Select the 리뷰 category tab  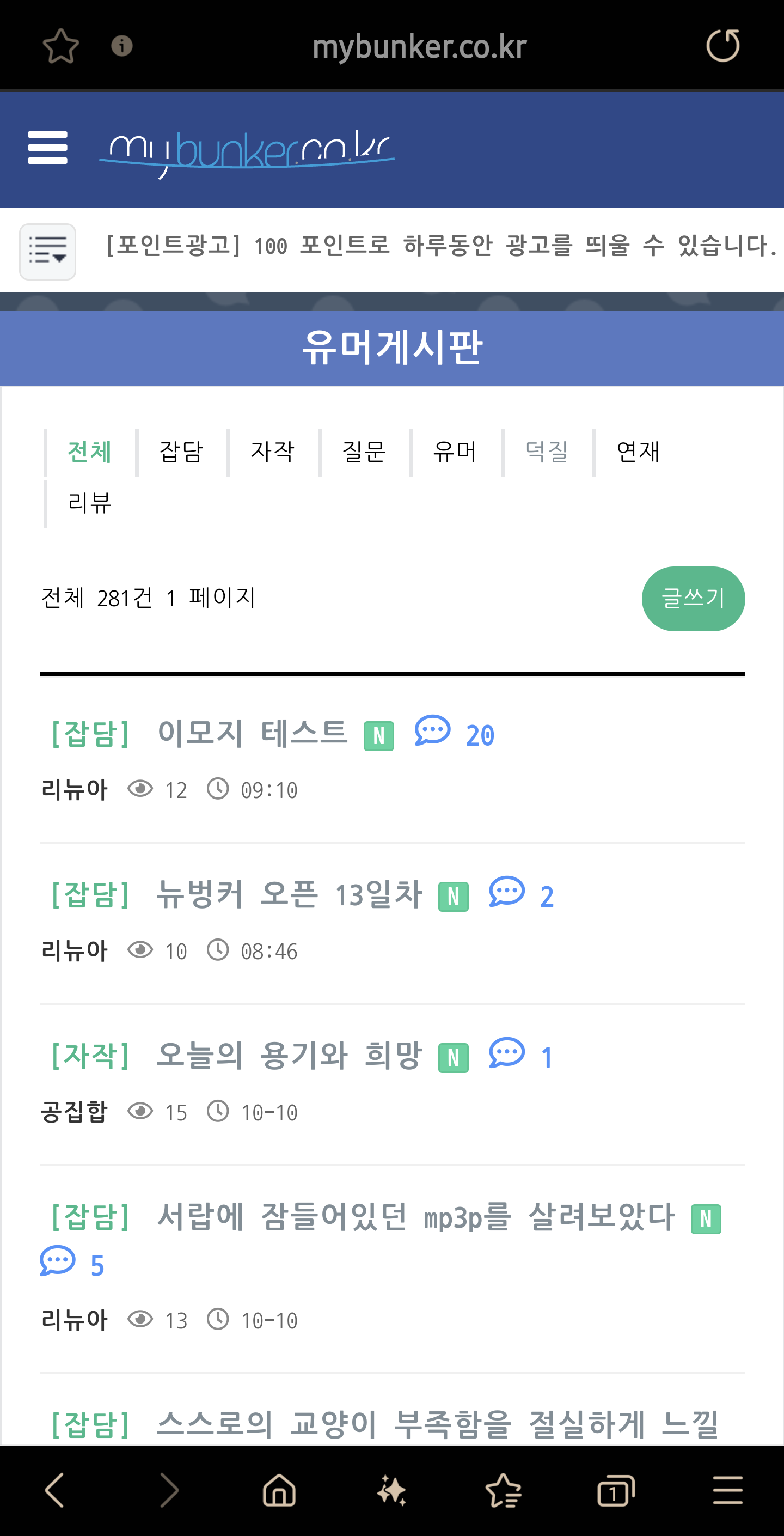90,503
